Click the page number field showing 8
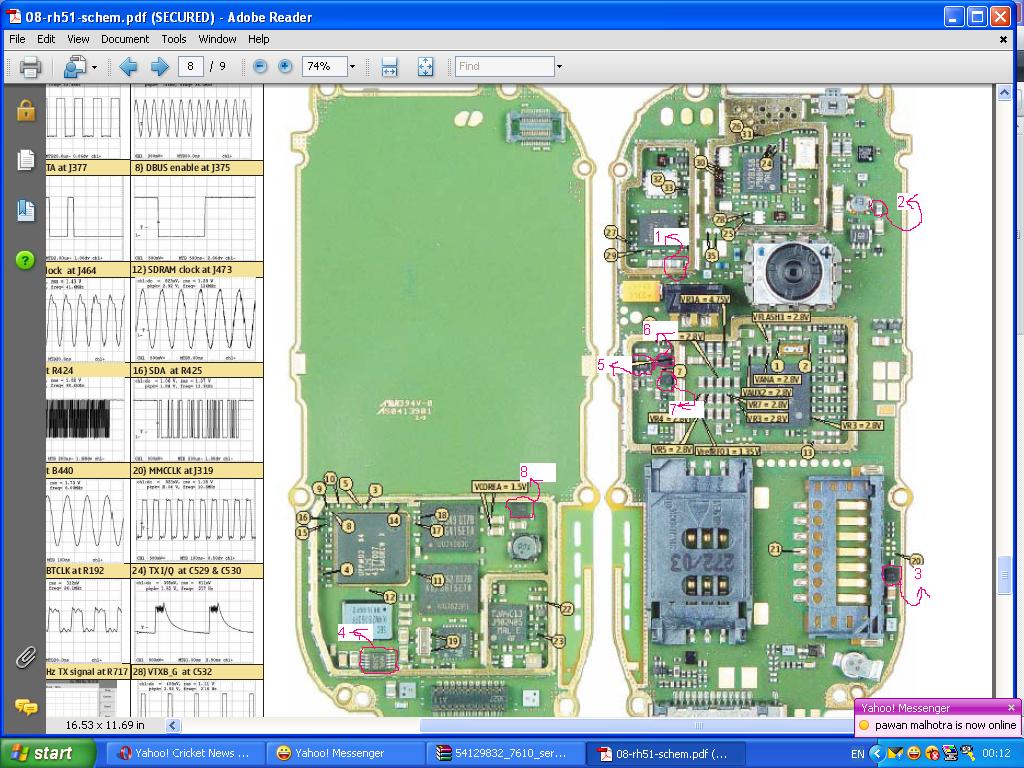This screenshot has height=768, width=1024. (190, 66)
